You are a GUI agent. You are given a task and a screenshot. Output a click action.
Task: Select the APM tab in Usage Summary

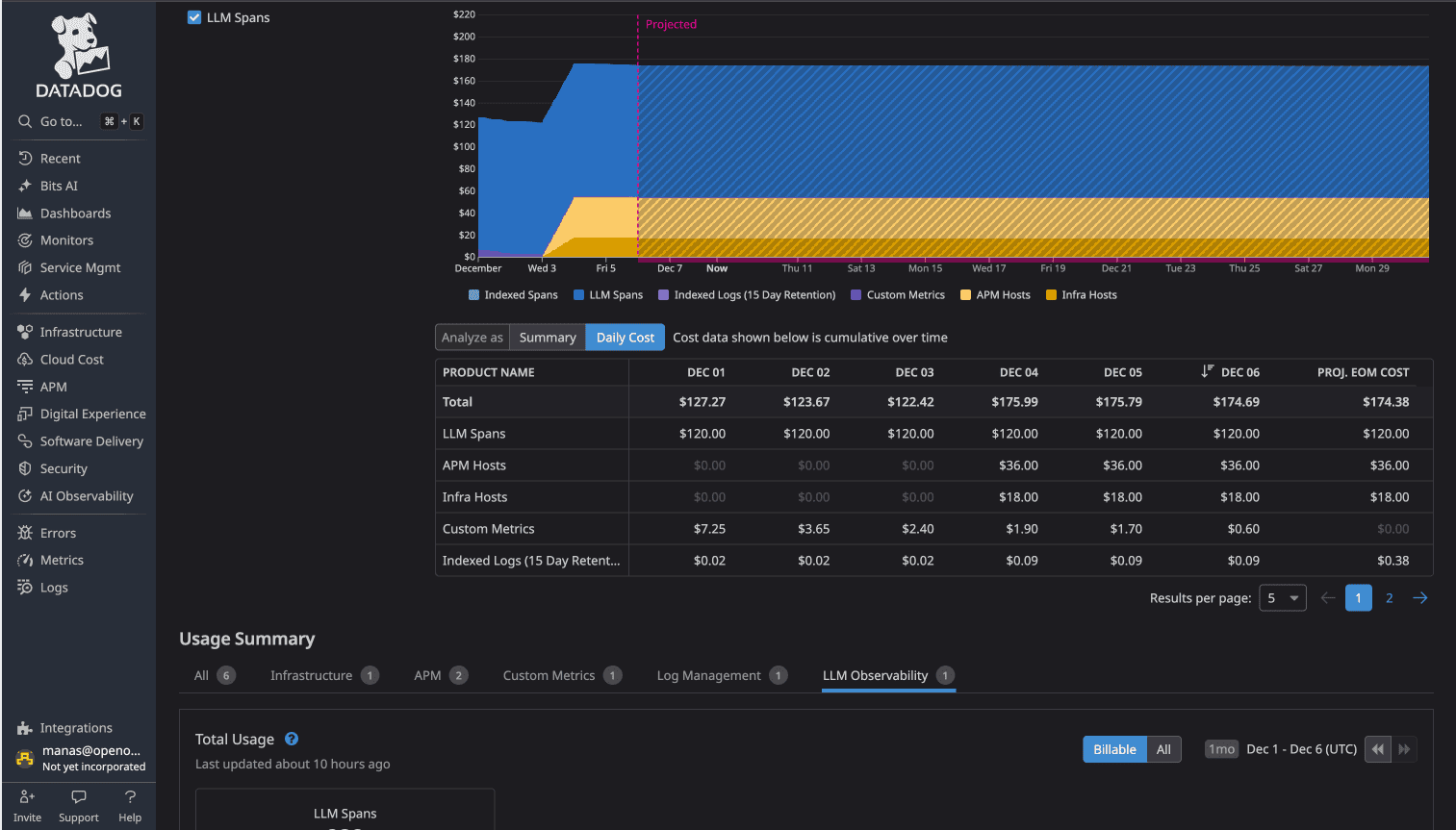[427, 675]
